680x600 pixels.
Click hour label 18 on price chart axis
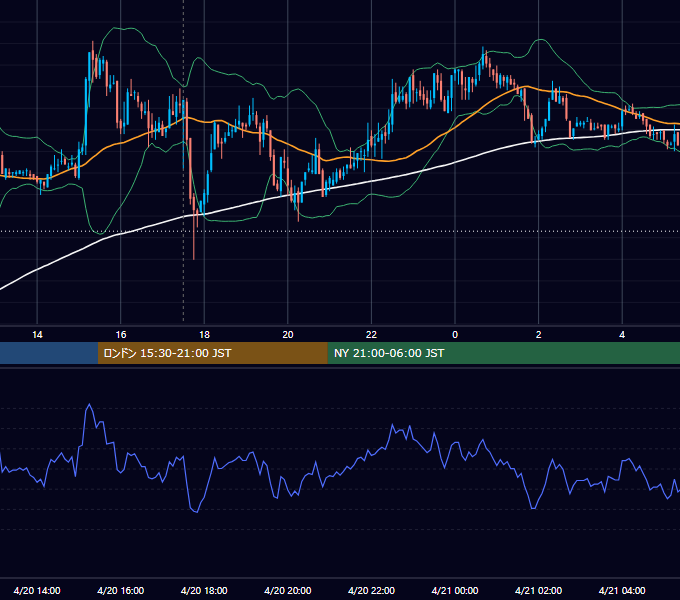204,335
